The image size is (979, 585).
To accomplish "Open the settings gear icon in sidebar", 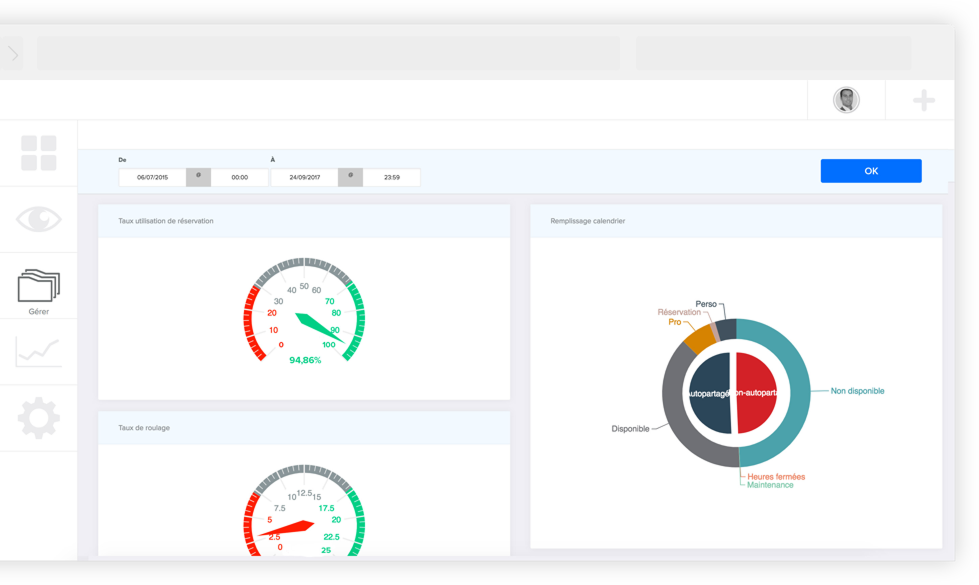I will [x=39, y=418].
